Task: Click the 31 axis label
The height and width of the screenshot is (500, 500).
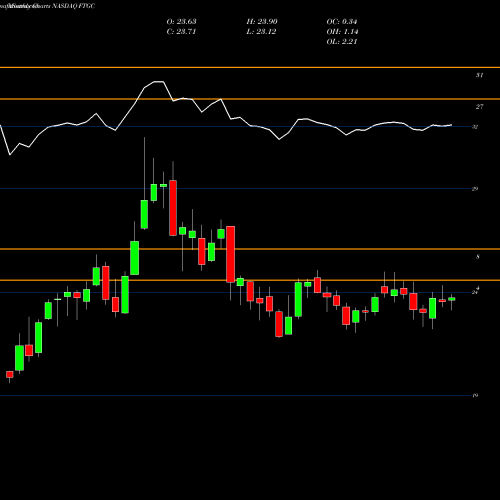Action: coord(479,75)
